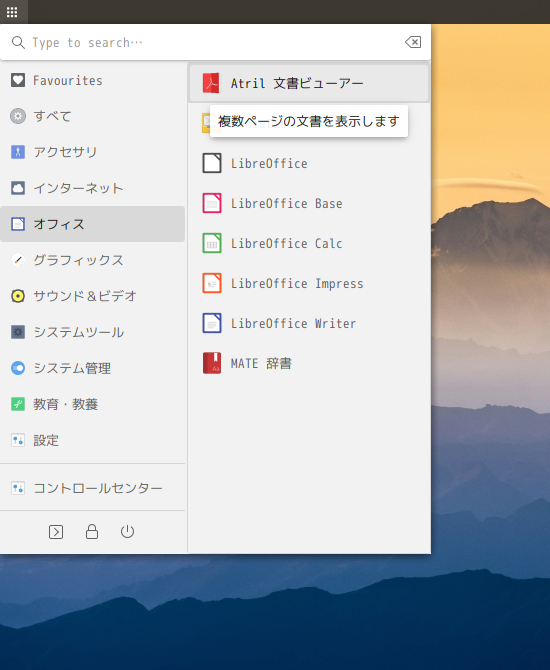This screenshot has height=670, width=550.
Task: Click the red Atril PDF icon
Action: point(211,83)
